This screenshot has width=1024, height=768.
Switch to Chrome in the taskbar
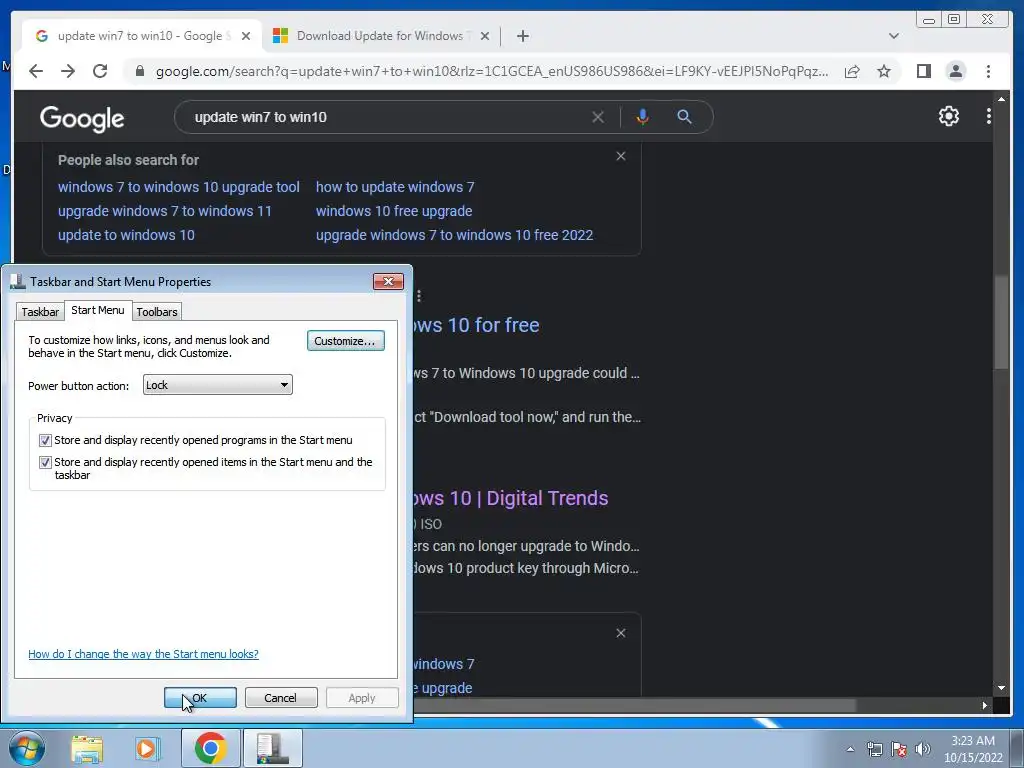210,748
